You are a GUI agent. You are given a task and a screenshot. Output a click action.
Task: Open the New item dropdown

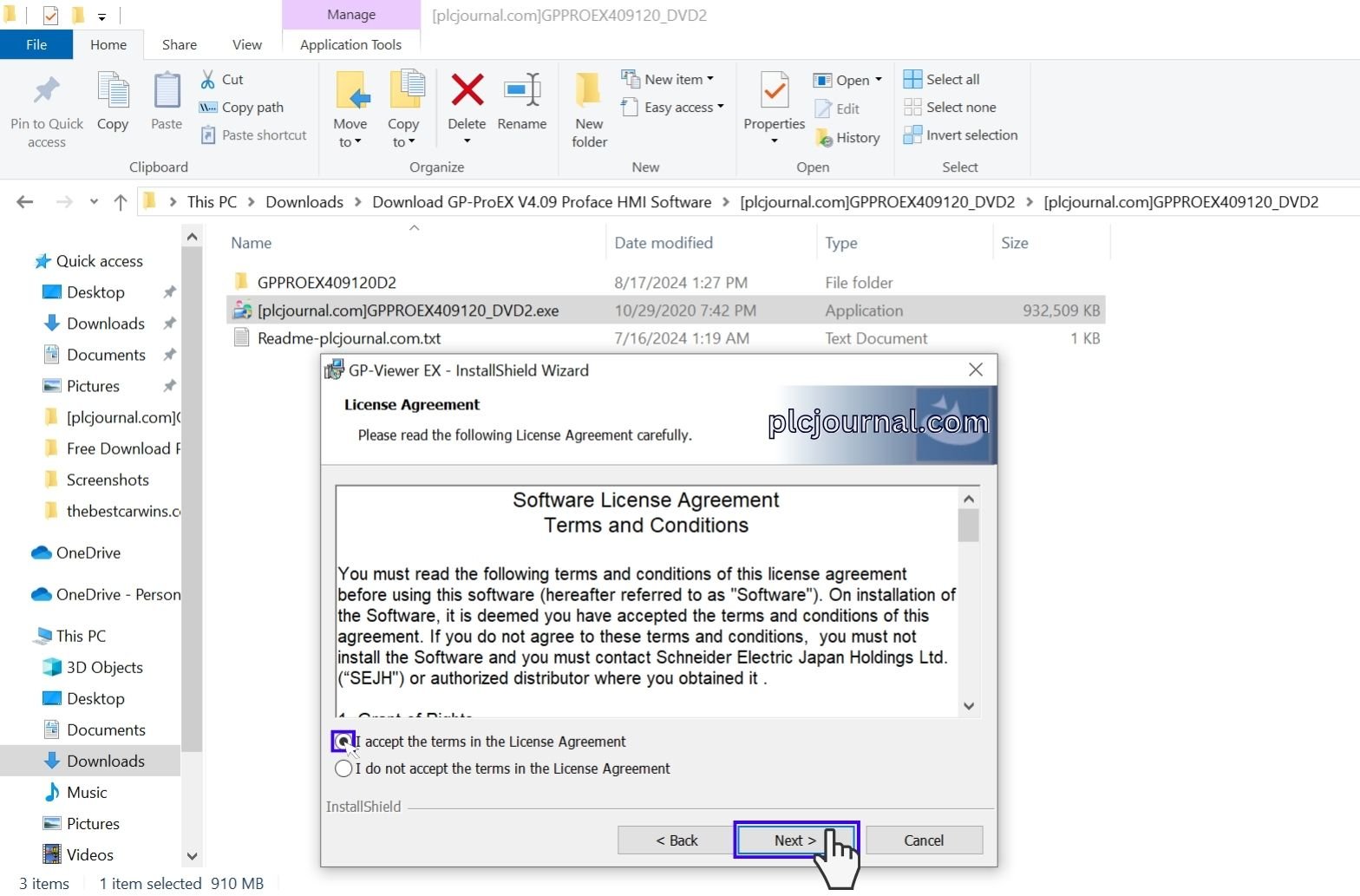[x=710, y=79]
